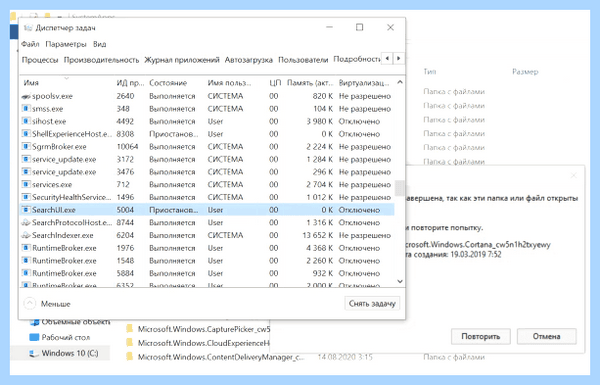Switch to the Производительность tab
Viewport: 600px width, 385px height.
101,60
